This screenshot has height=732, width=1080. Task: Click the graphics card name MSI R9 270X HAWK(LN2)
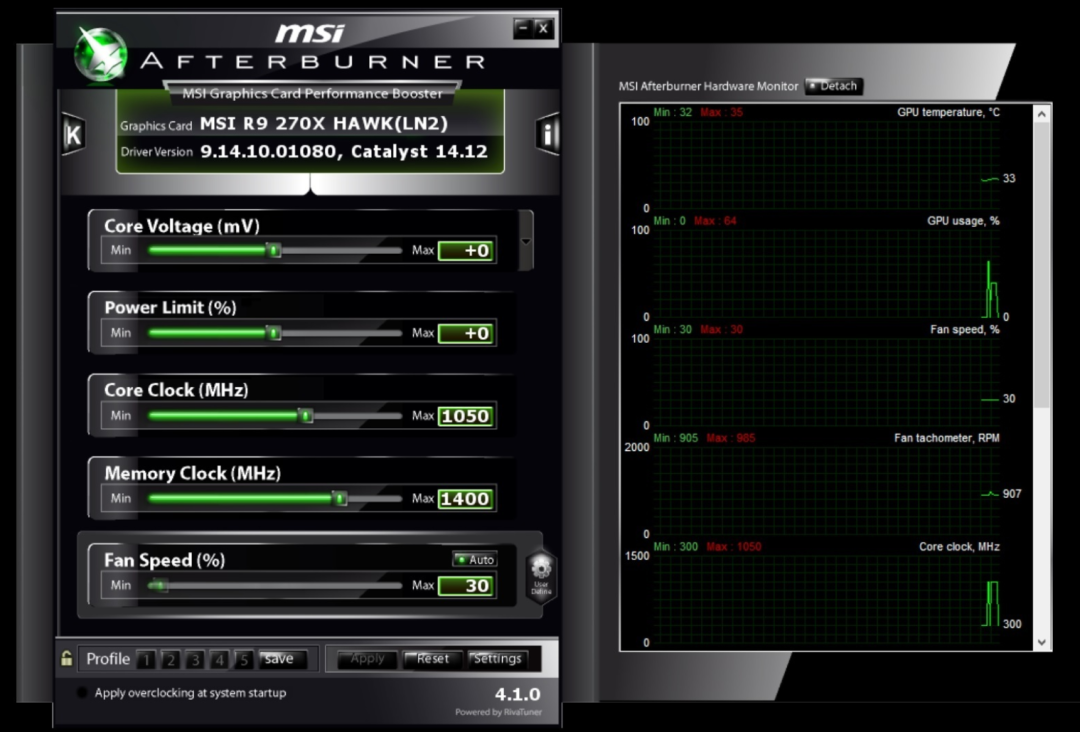point(324,124)
